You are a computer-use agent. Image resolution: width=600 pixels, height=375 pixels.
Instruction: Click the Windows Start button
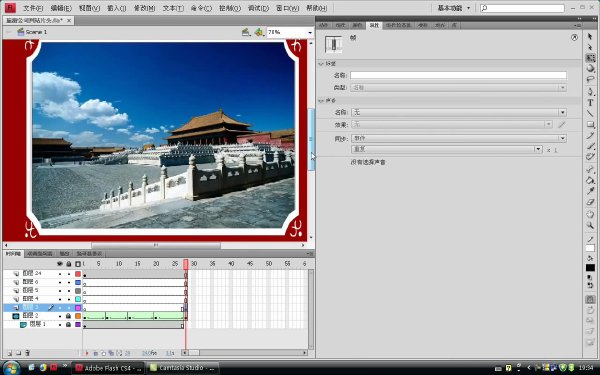[11, 368]
